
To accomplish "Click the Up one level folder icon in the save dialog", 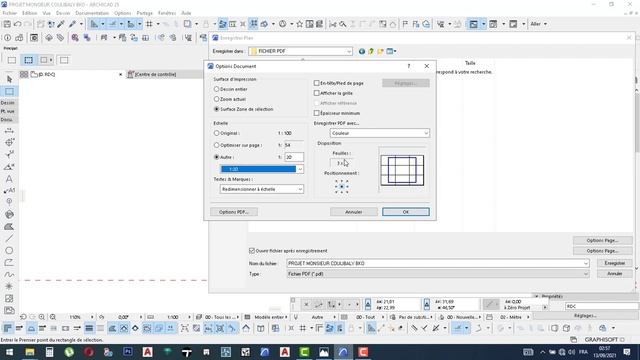I will pyautogui.click(x=371, y=51).
